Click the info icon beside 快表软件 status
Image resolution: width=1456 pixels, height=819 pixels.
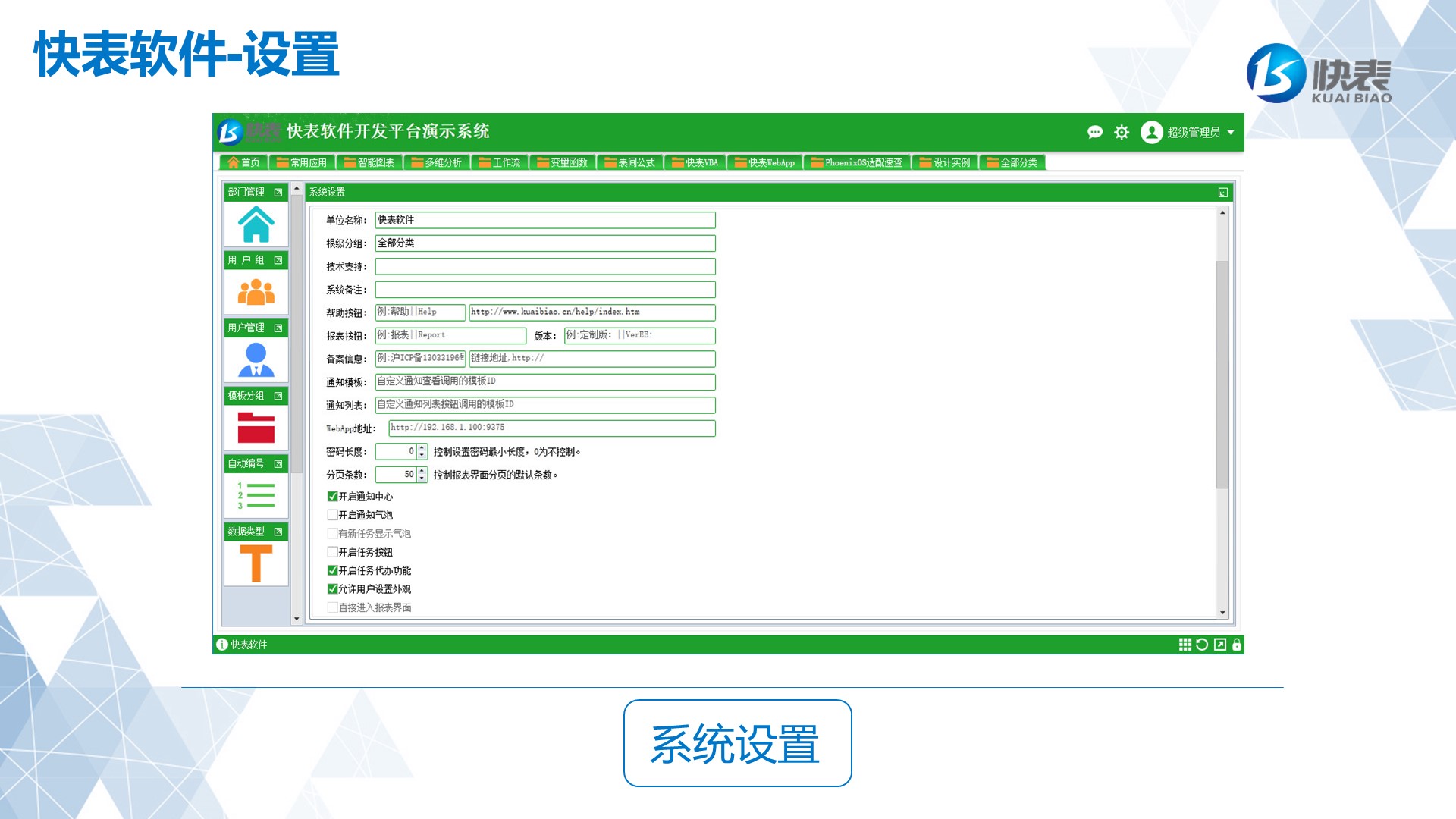pyautogui.click(x=222, y=645)
